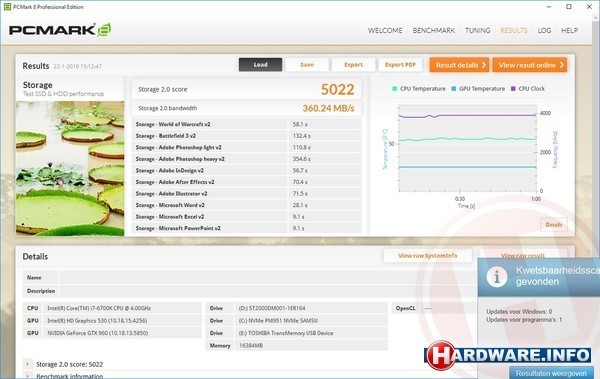Click the PCMark 8 logo

click(x=60, y=30)
